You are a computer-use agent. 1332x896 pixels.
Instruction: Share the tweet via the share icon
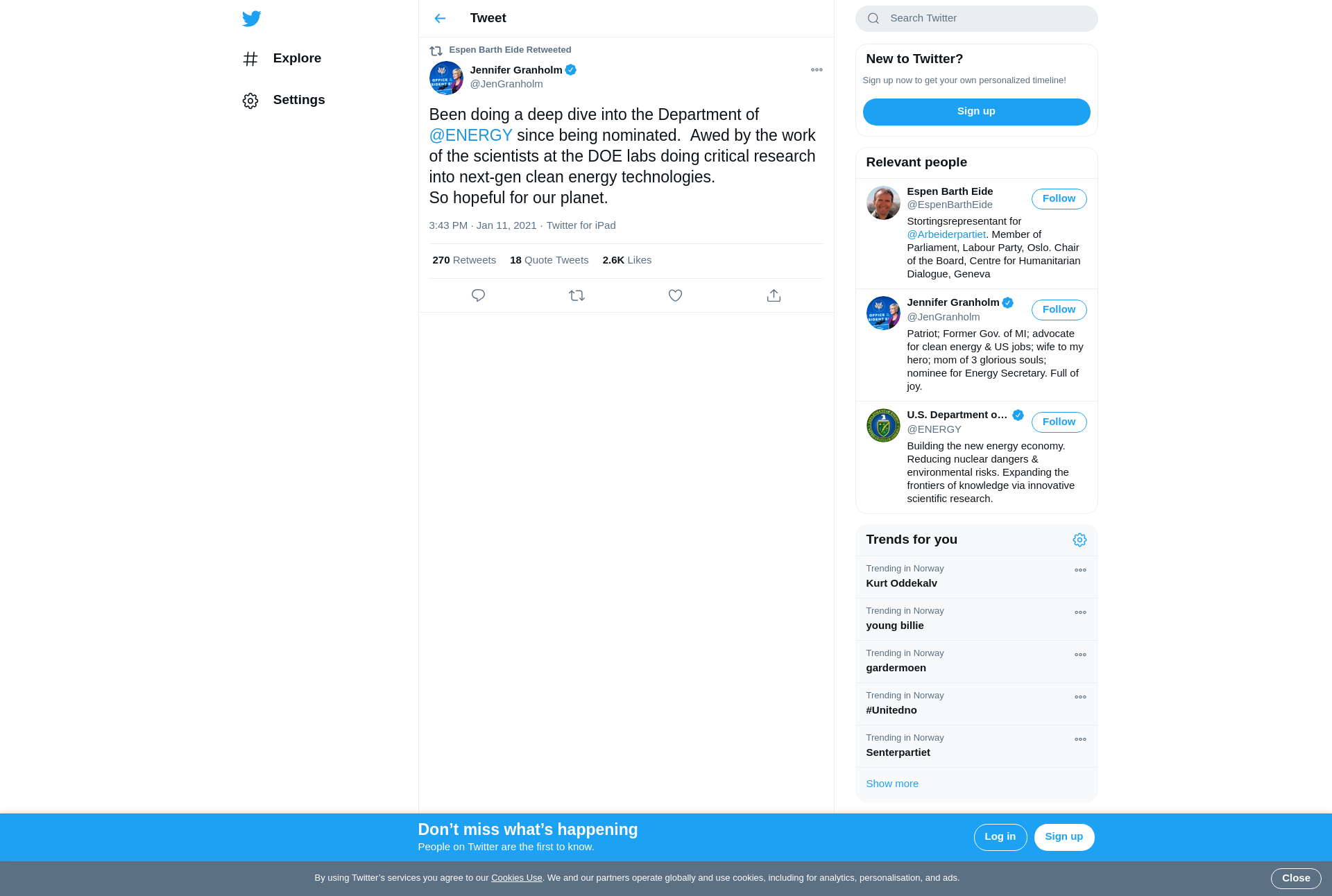click(774, 295)
